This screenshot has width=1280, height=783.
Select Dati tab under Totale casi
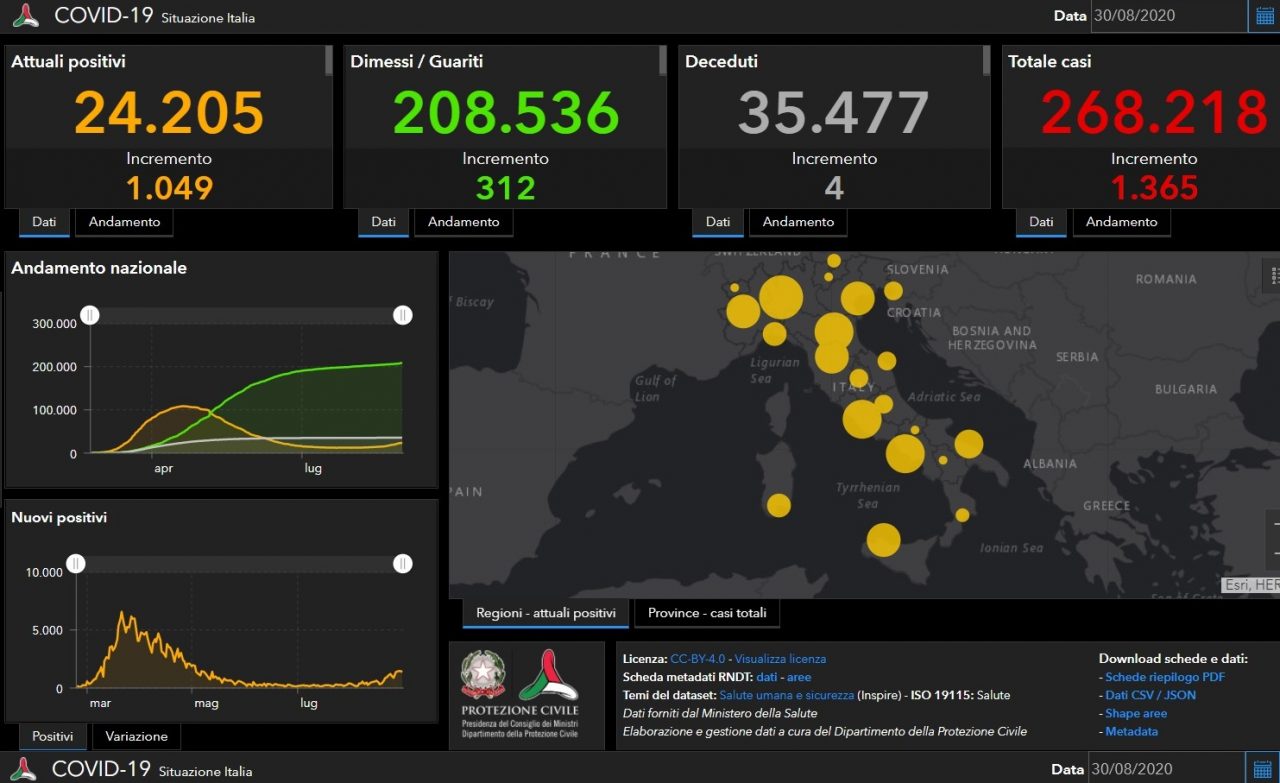[x=1041, y=222]
